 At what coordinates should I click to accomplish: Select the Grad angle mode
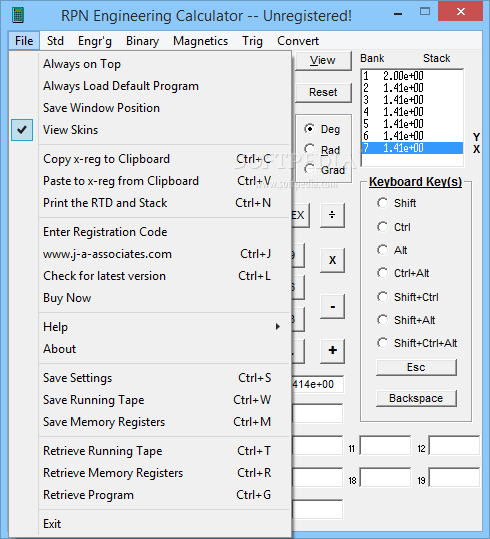coord(325,170)
